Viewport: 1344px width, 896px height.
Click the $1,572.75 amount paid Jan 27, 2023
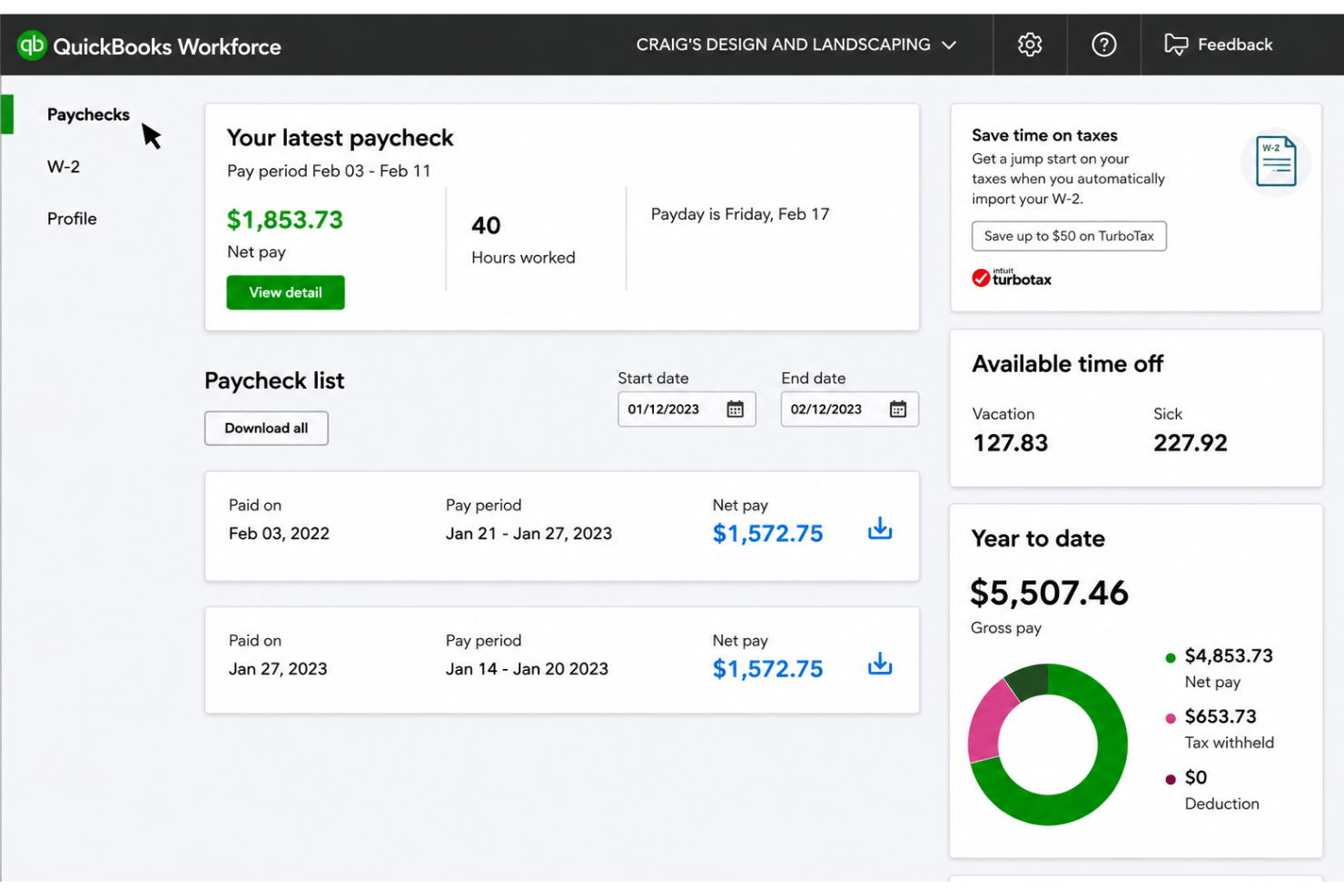(767, 669)
